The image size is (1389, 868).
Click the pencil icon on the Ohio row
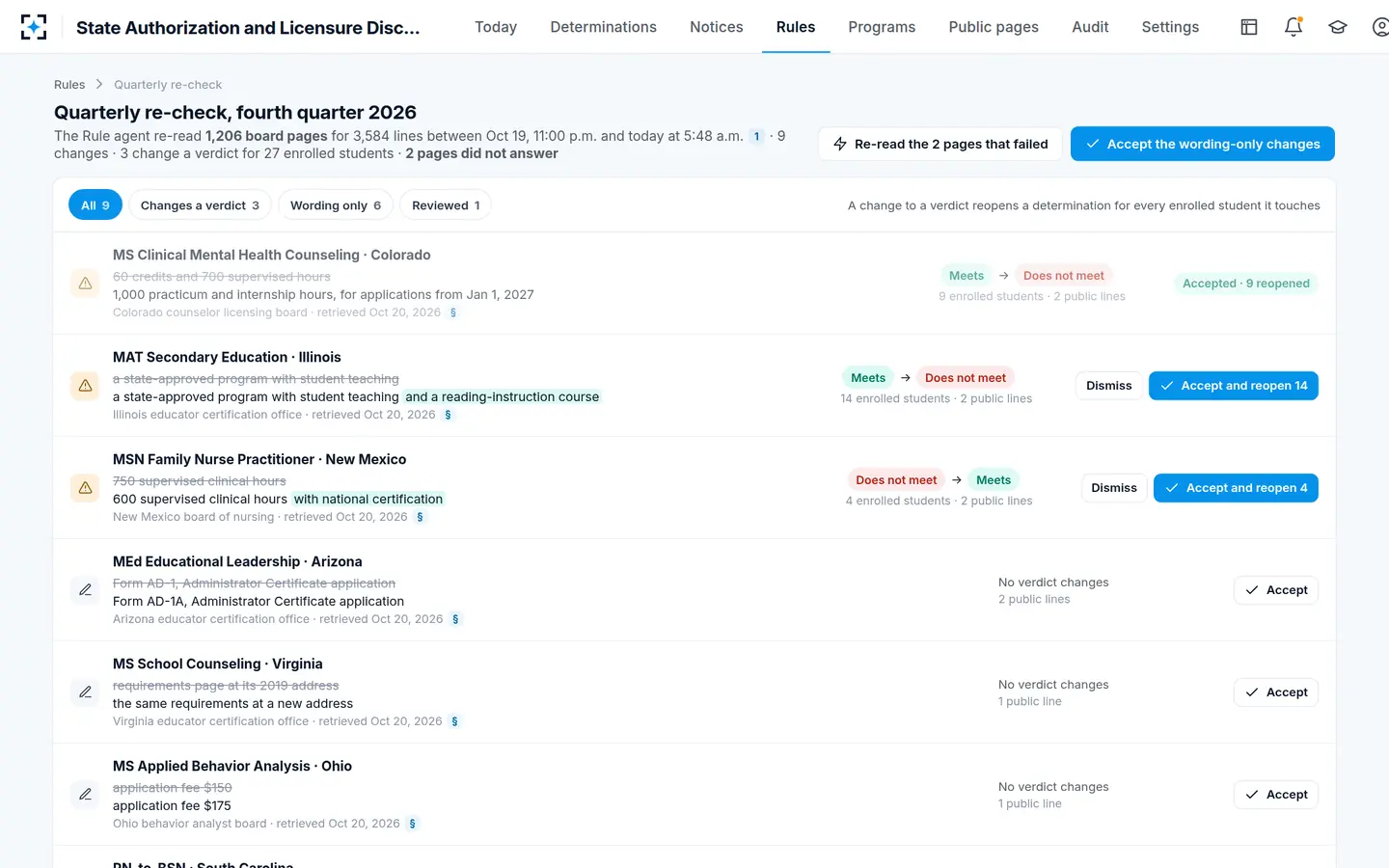pos(86,795)
